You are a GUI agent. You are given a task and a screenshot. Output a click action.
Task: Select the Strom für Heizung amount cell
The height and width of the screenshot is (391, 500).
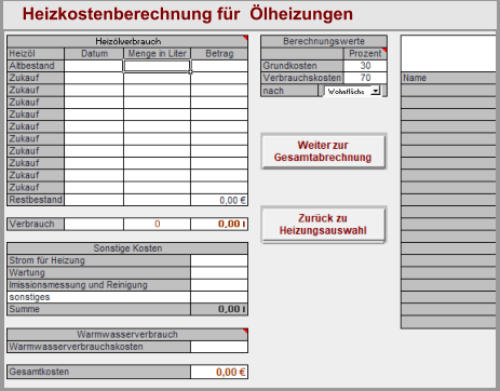[219, 261]
